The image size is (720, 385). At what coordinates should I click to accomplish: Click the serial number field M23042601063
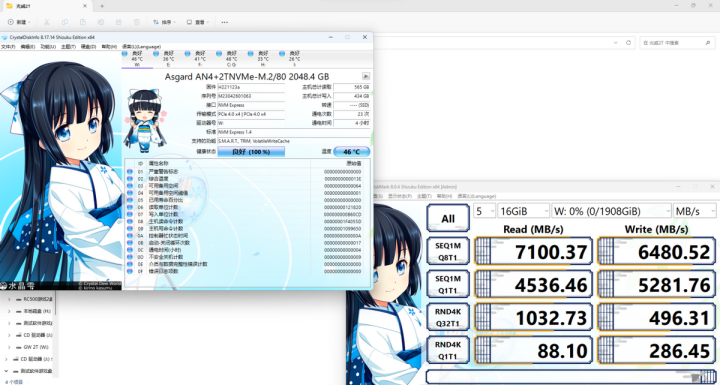[x=251, y=96]
